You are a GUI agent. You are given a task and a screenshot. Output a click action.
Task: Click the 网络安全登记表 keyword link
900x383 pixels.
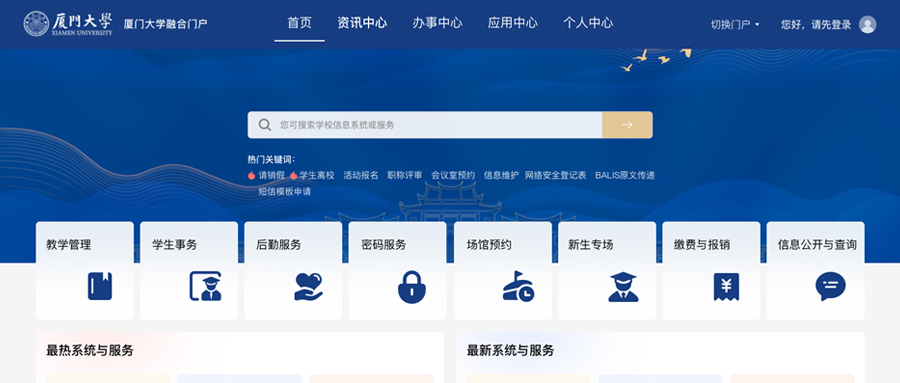coord(556,175)
